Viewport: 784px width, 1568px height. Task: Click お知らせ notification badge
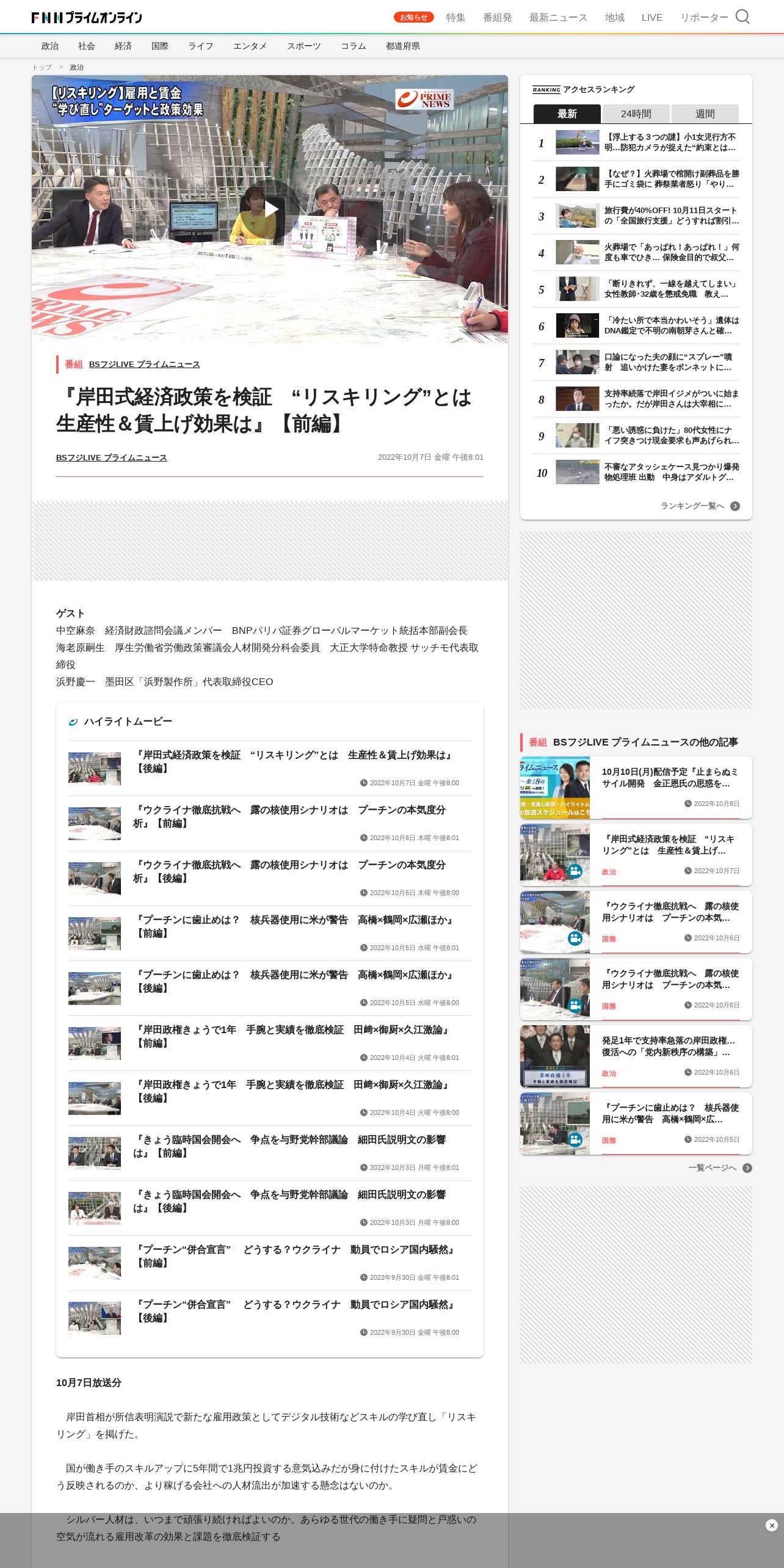click(413, 17)
